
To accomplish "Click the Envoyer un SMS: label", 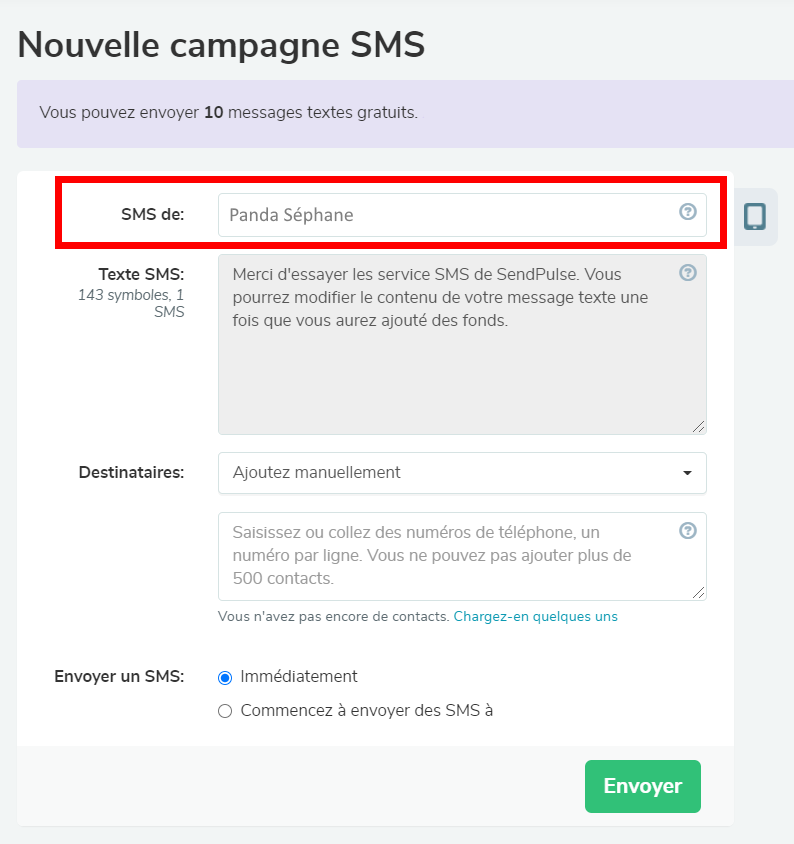I will click(x=119, y=676).
